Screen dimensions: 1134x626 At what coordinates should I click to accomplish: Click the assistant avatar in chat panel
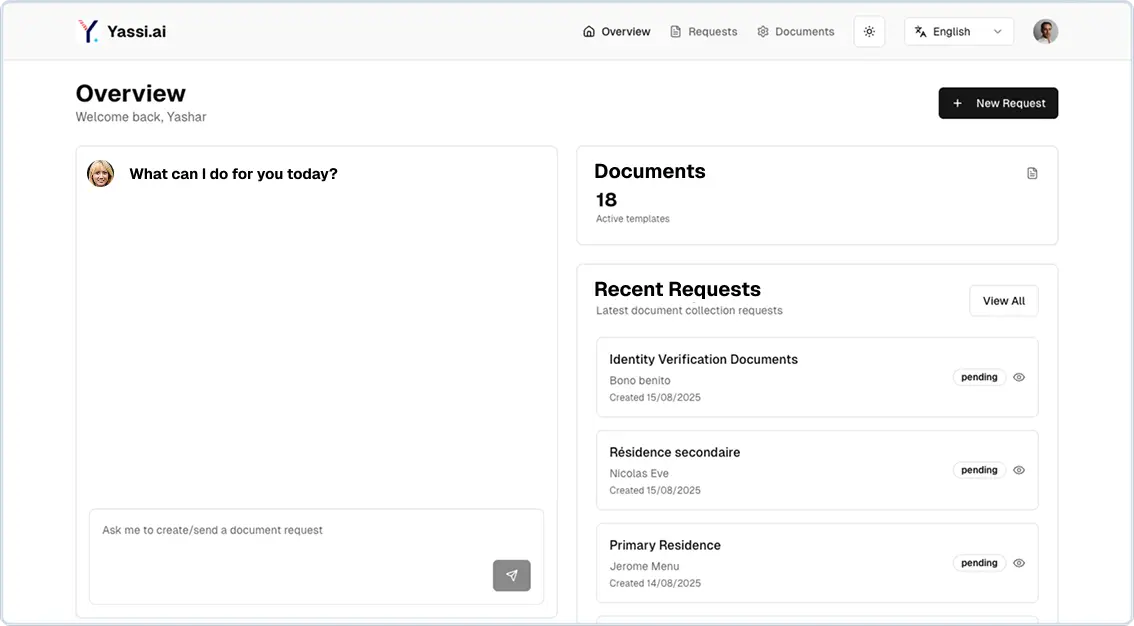tap(101, 173)
